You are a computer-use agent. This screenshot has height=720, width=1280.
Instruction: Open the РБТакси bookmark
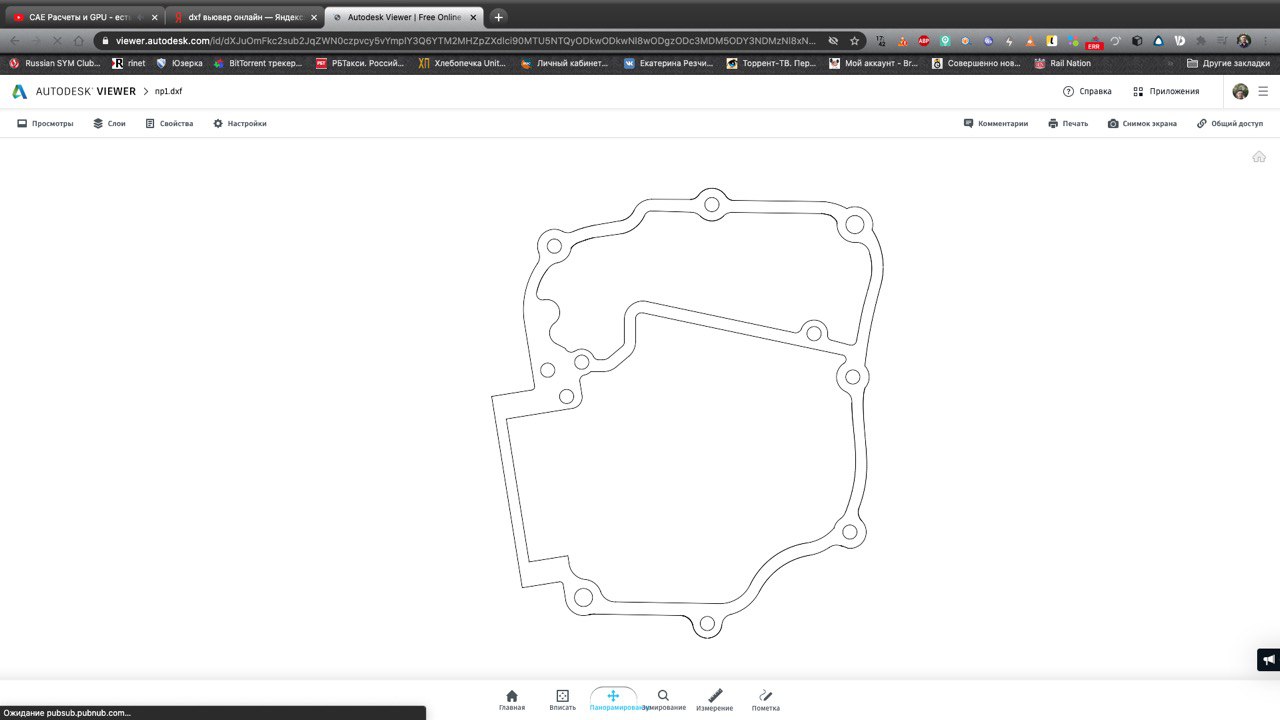361,63
